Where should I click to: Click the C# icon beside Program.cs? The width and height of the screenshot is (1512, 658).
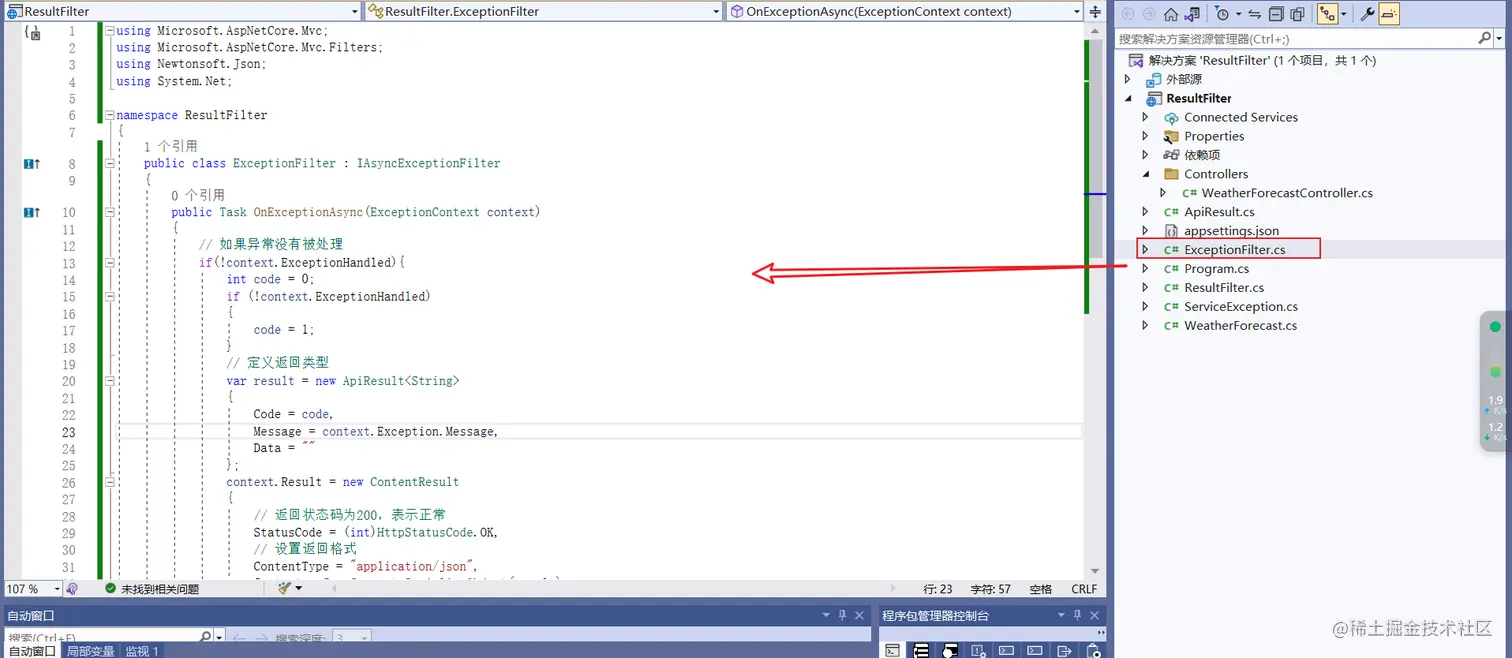(x=1171, y=269)
